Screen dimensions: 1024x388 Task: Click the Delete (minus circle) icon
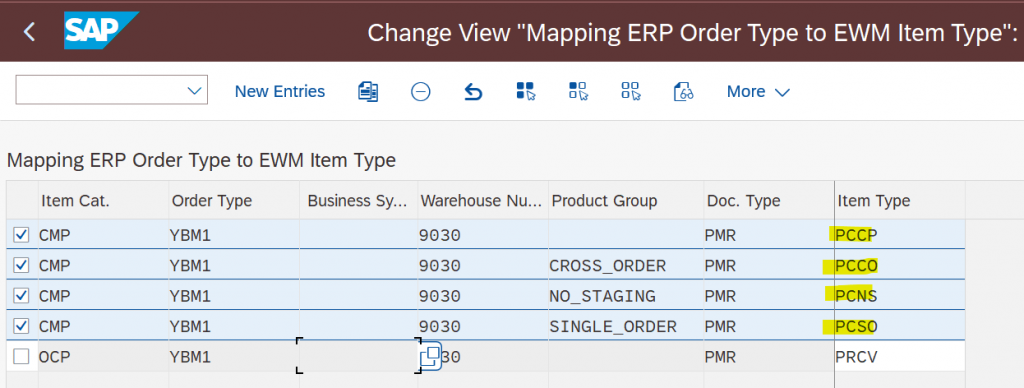pos(421,91)
